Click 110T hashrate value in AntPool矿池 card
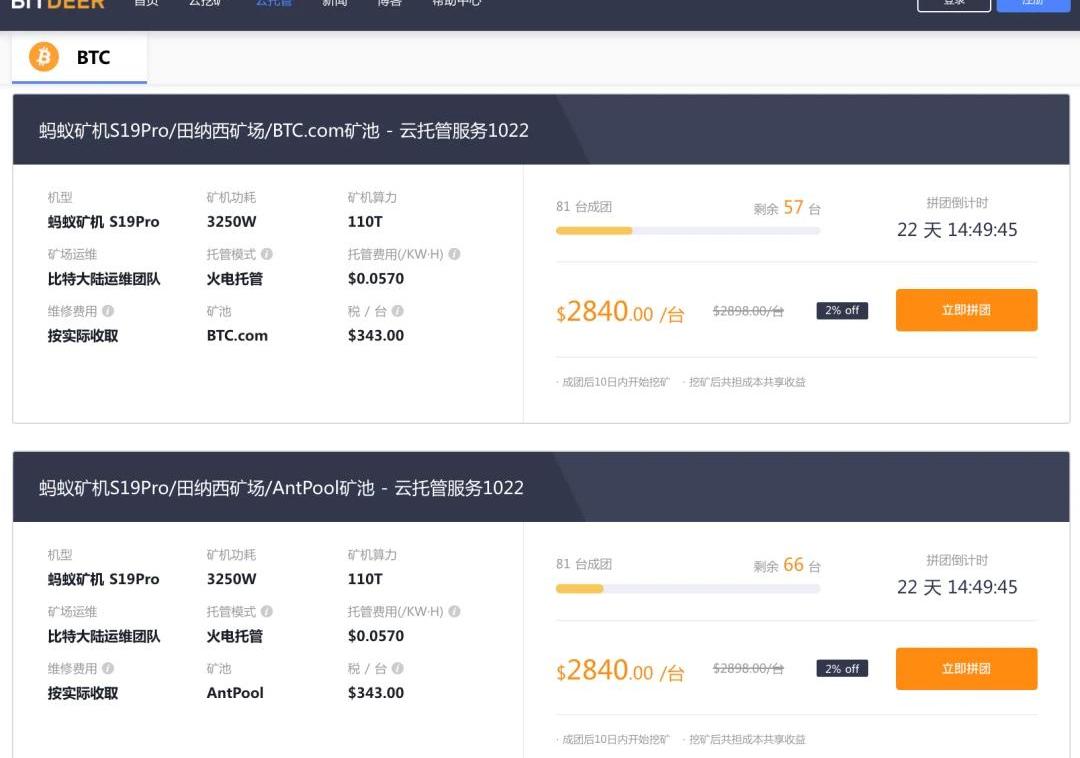Image resolution: width=1080 pixels, height=758 pixels. click(x=365, y=579)
